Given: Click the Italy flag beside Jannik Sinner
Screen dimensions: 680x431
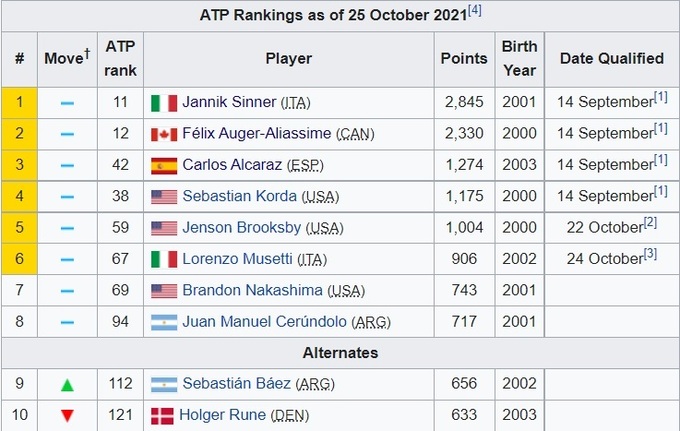Looking at the screenshot, I should (164, 102).
